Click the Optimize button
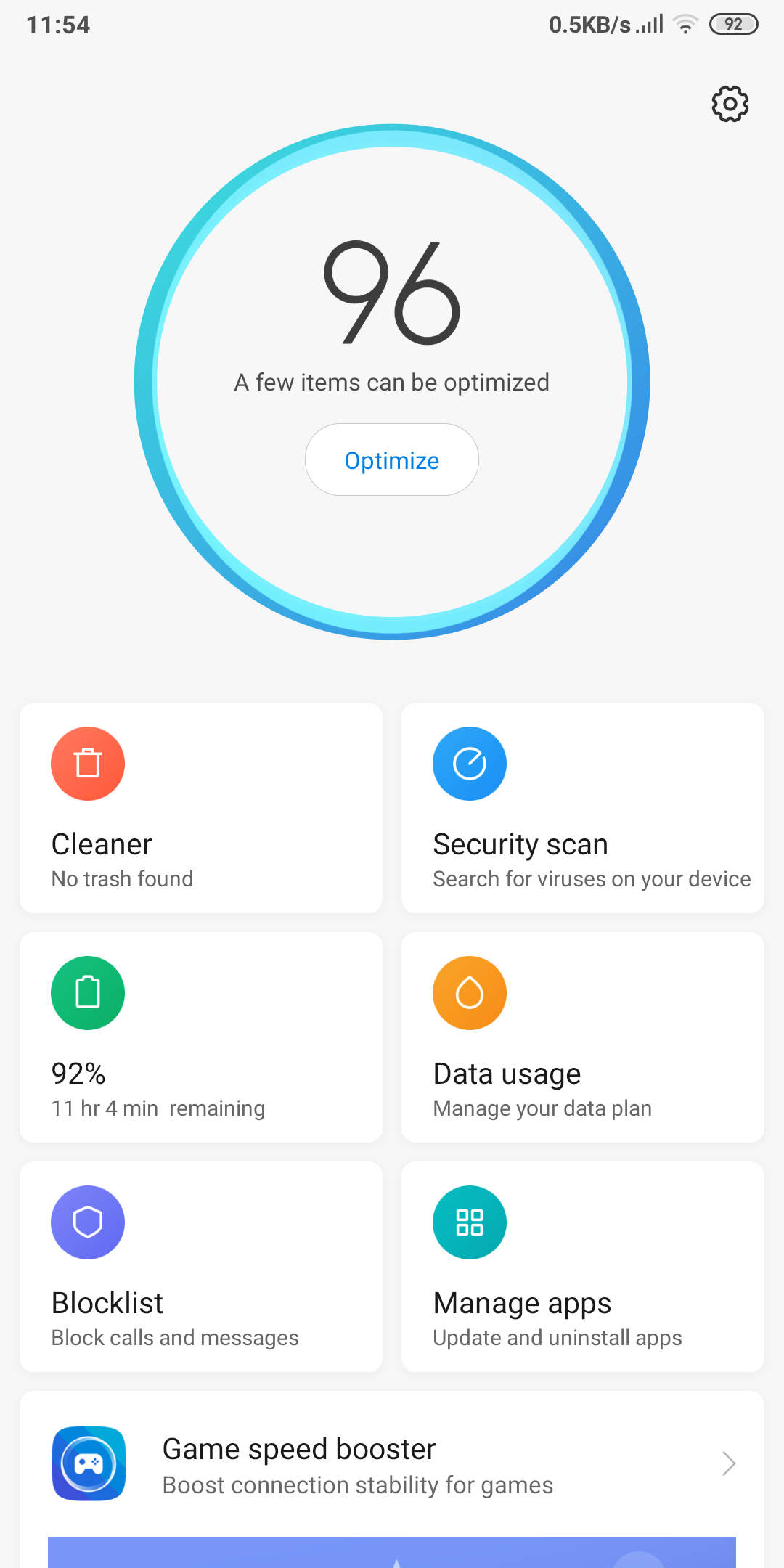The height and width of the screenshot is (1568, 784). [x=392, y=460]
